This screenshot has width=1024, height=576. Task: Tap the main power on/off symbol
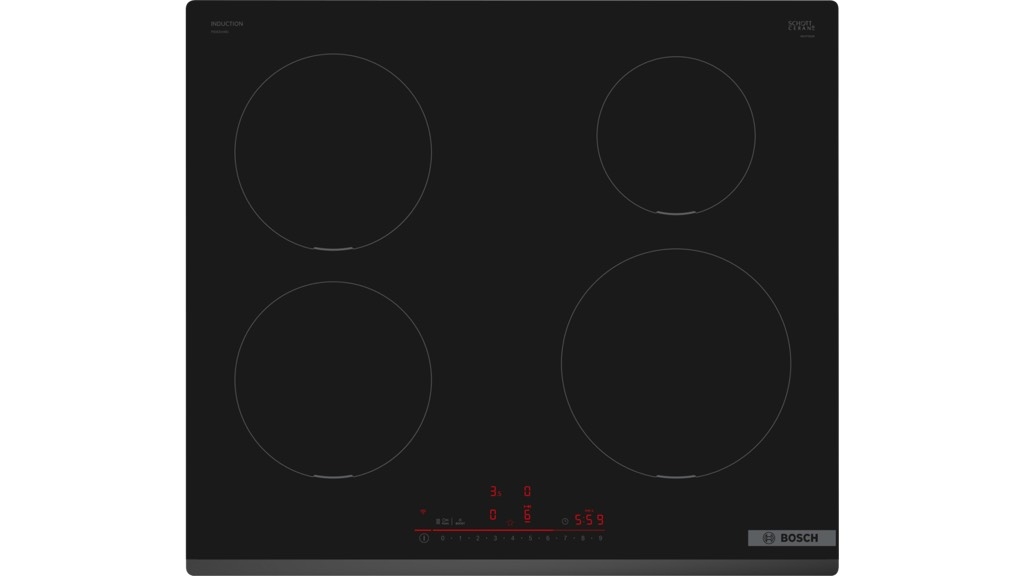click(x=424, y=538)
